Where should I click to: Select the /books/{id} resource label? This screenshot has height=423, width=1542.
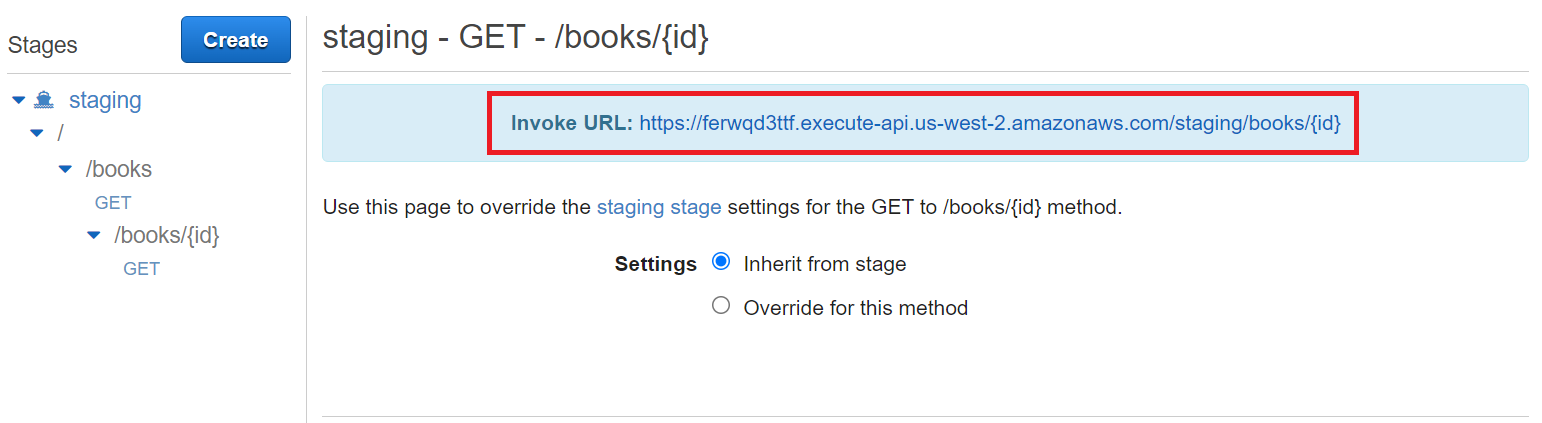pyautogui.click(x=167, y=235)
